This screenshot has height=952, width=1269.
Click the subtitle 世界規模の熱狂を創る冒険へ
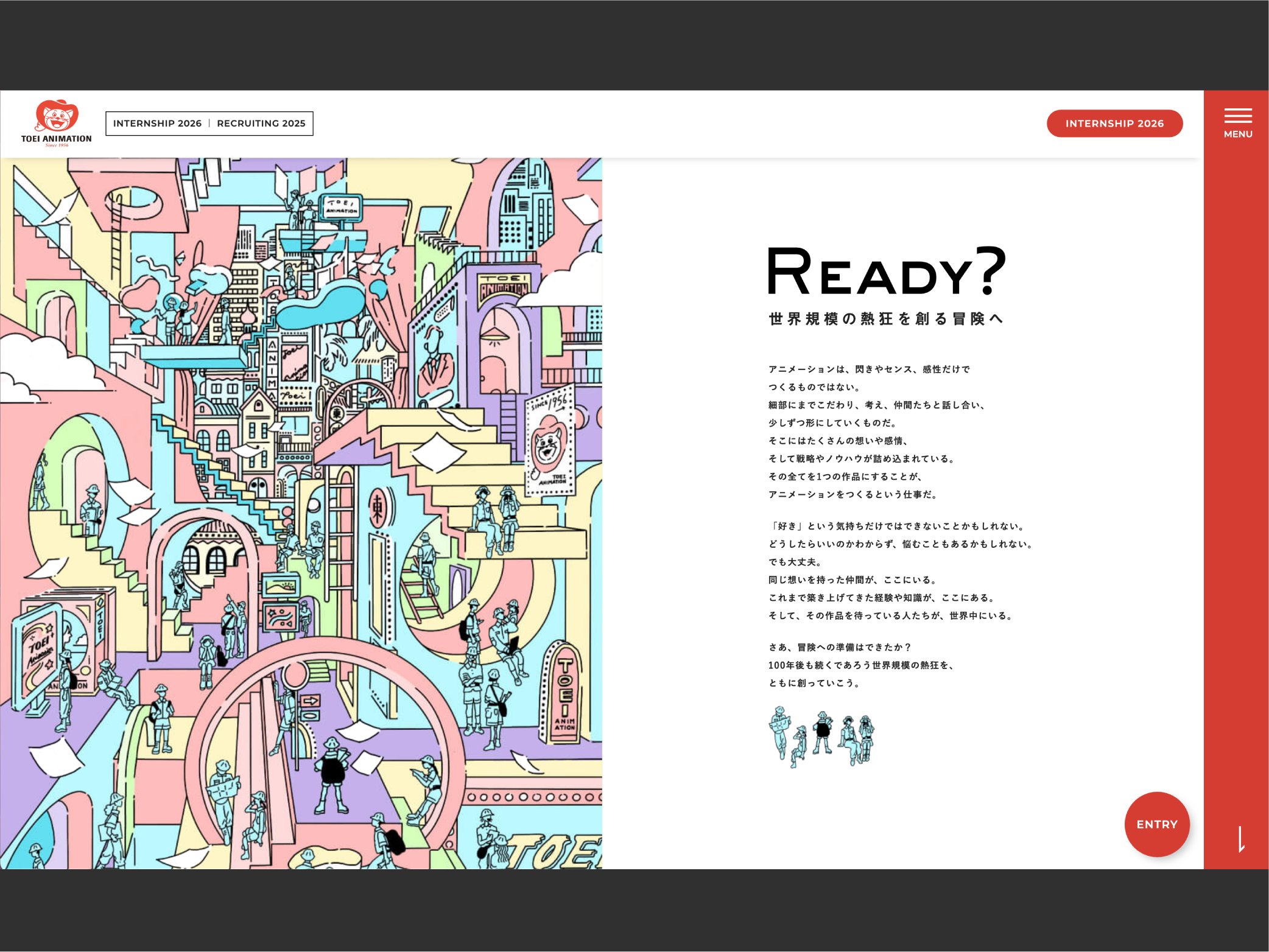[886, 319]
